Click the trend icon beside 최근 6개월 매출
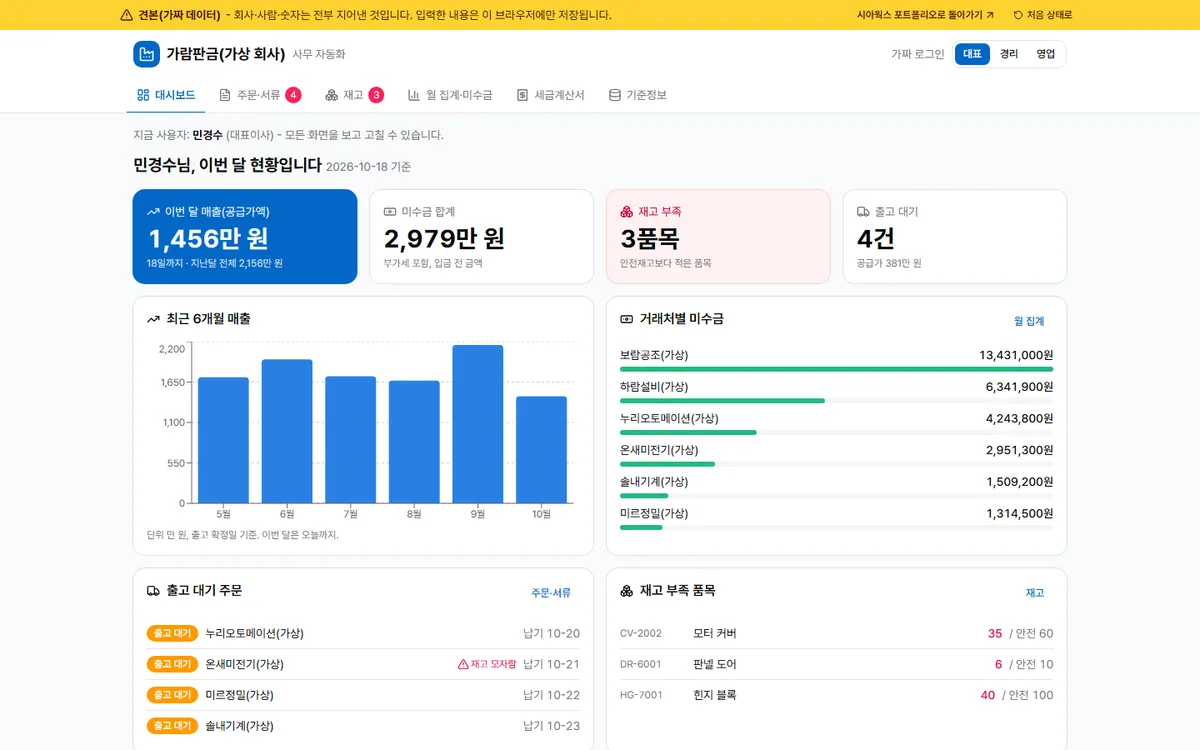Image resolution: width=1200 pixels, height=750 pixels. coord(153,319)
